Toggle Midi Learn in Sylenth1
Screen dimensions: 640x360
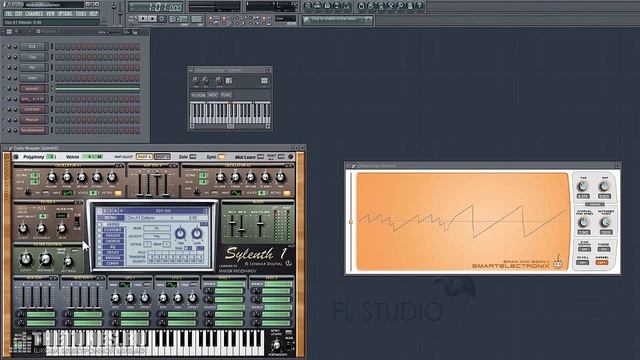(x=260, y=157)
